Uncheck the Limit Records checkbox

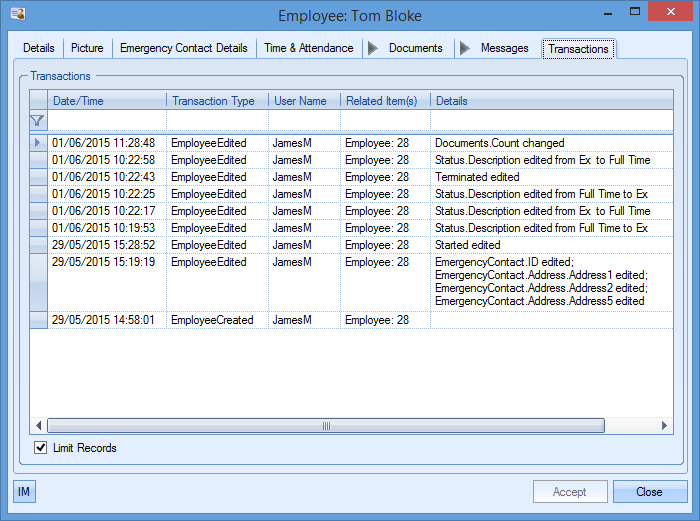pos(41,448)
